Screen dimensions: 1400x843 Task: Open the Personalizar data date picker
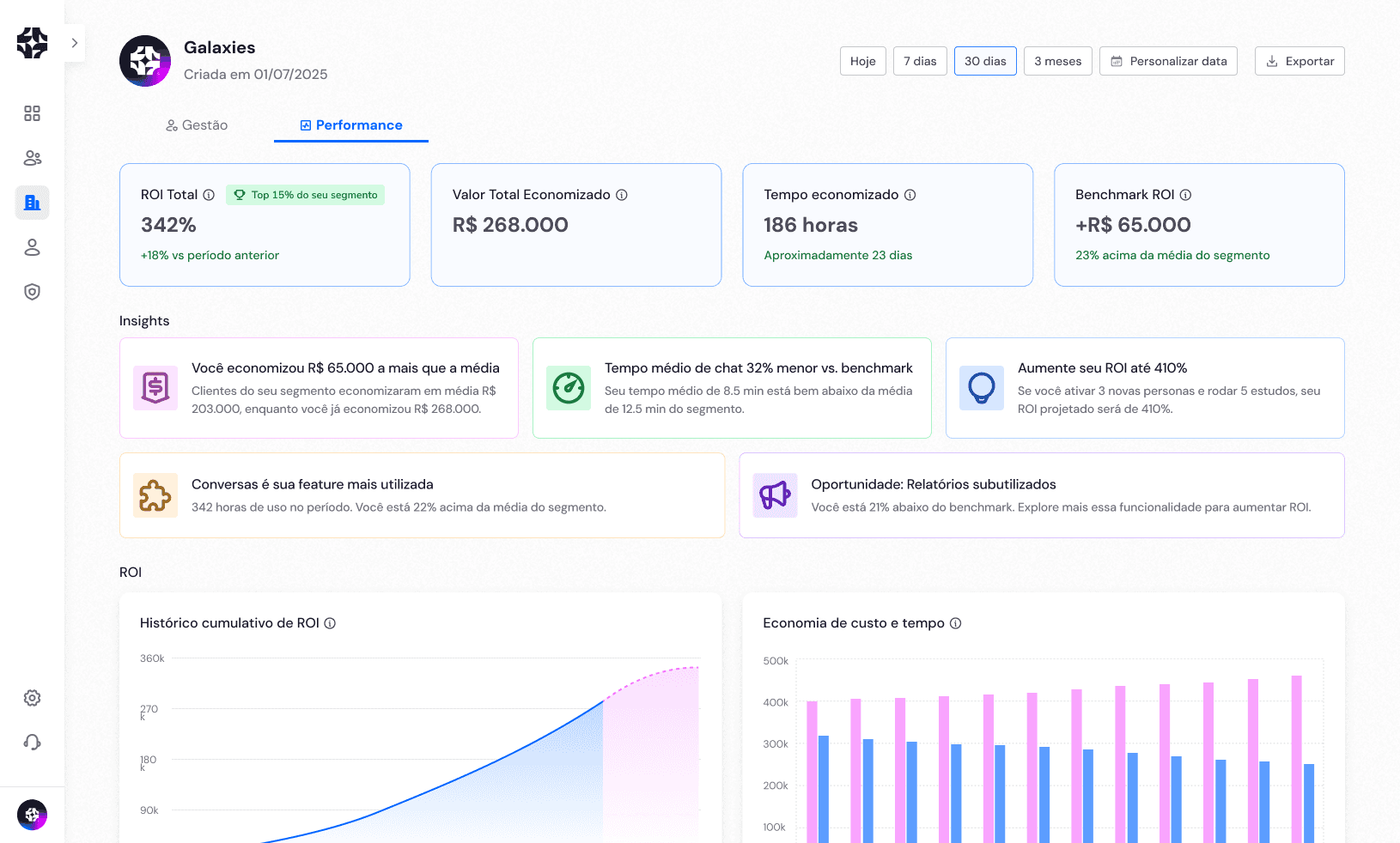(x=1168, y=61)
